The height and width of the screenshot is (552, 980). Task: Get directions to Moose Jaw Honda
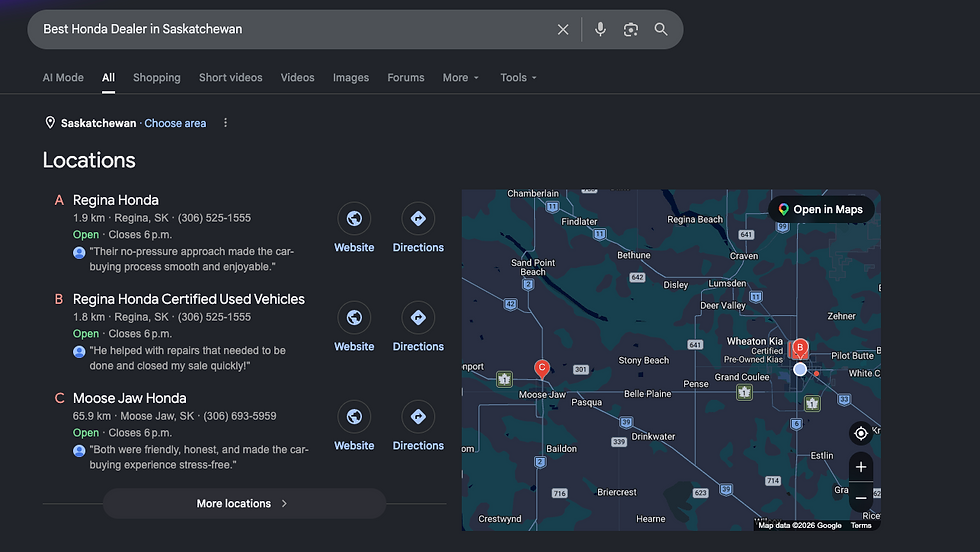click(x=418, y=416)
